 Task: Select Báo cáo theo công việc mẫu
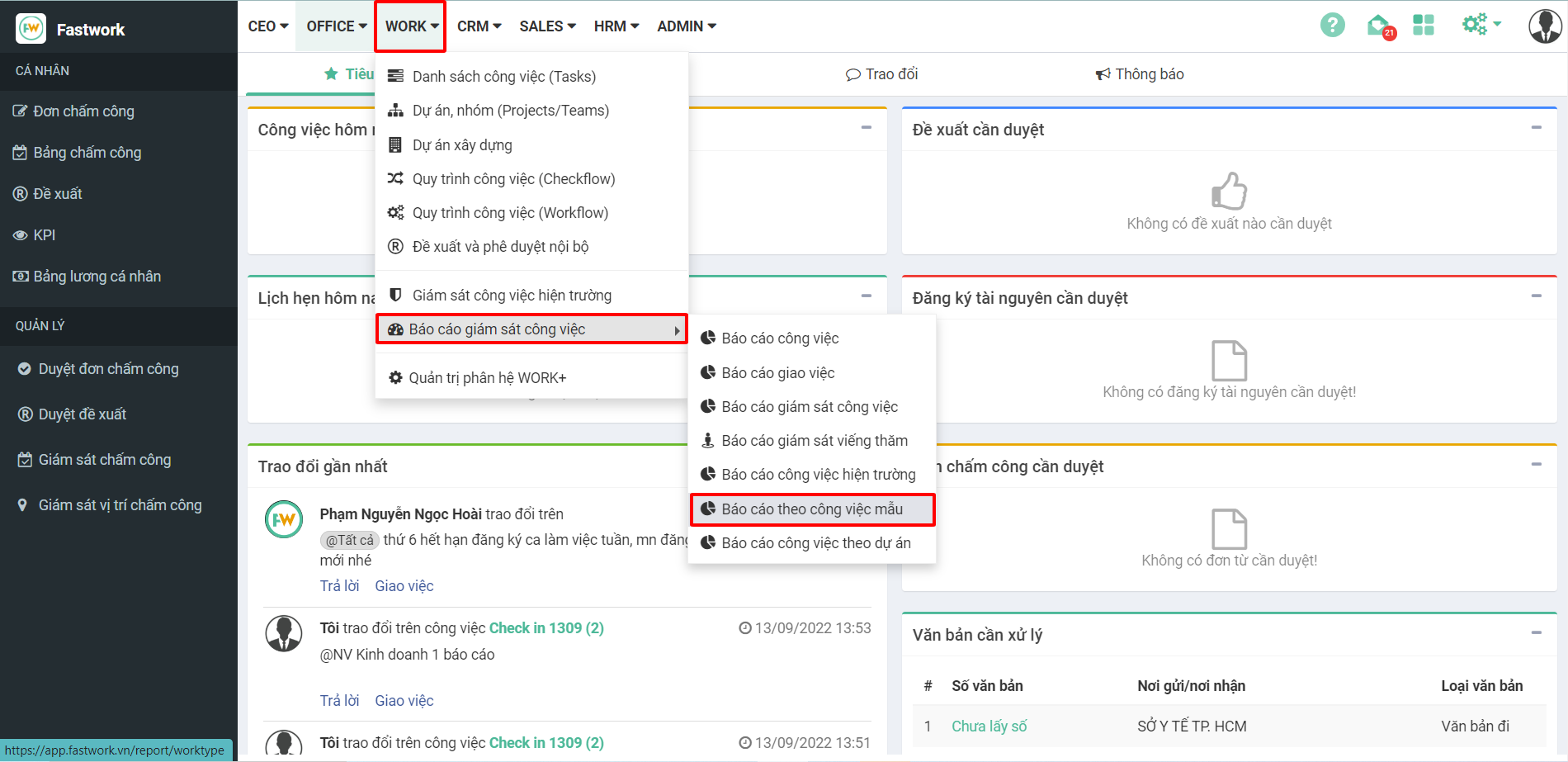(x=812, y=509)
